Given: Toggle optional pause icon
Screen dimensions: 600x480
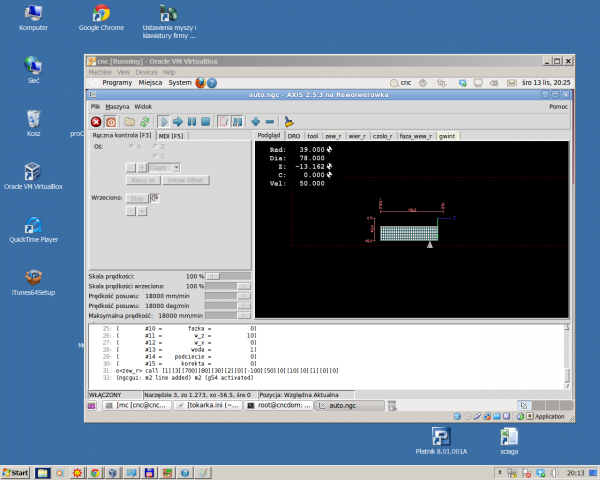Looking at the screenshot, I should [x=237, y=122].
